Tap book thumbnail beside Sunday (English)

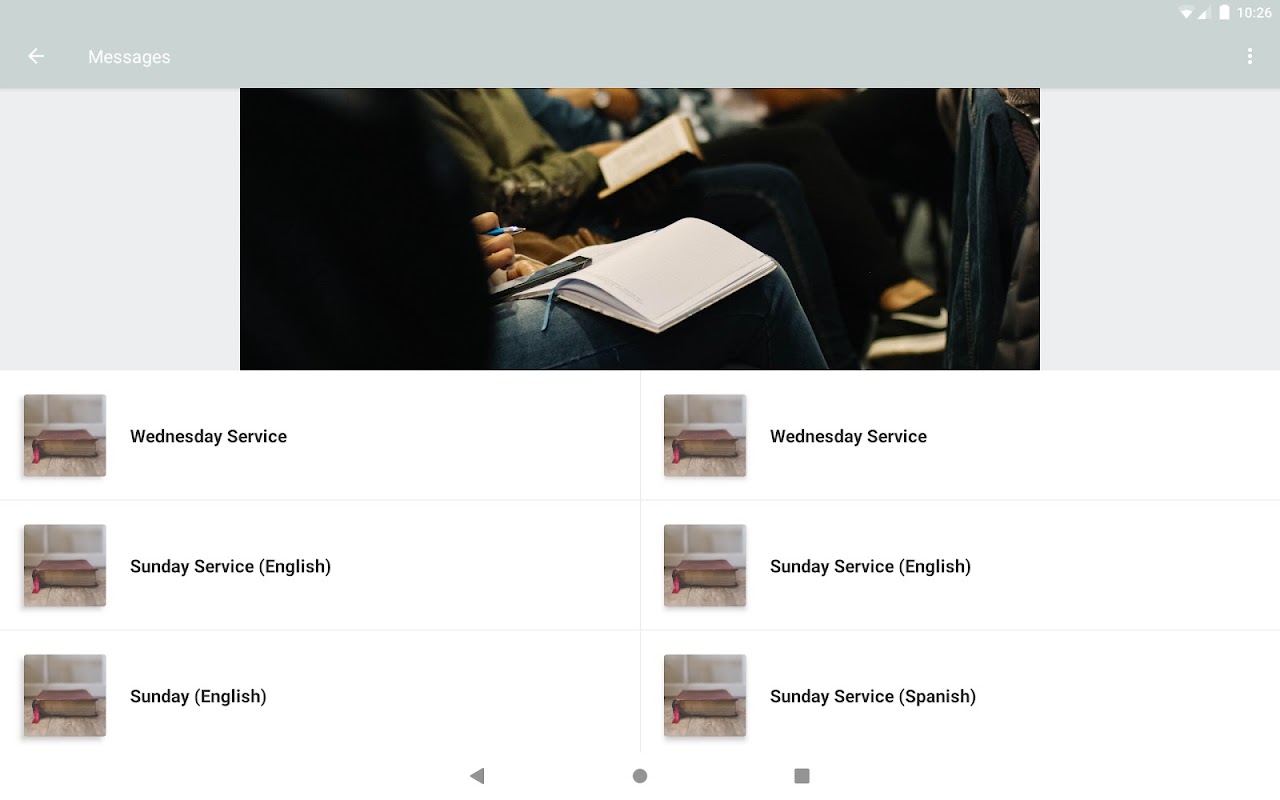pyautogui.click(x=65, y=695)
